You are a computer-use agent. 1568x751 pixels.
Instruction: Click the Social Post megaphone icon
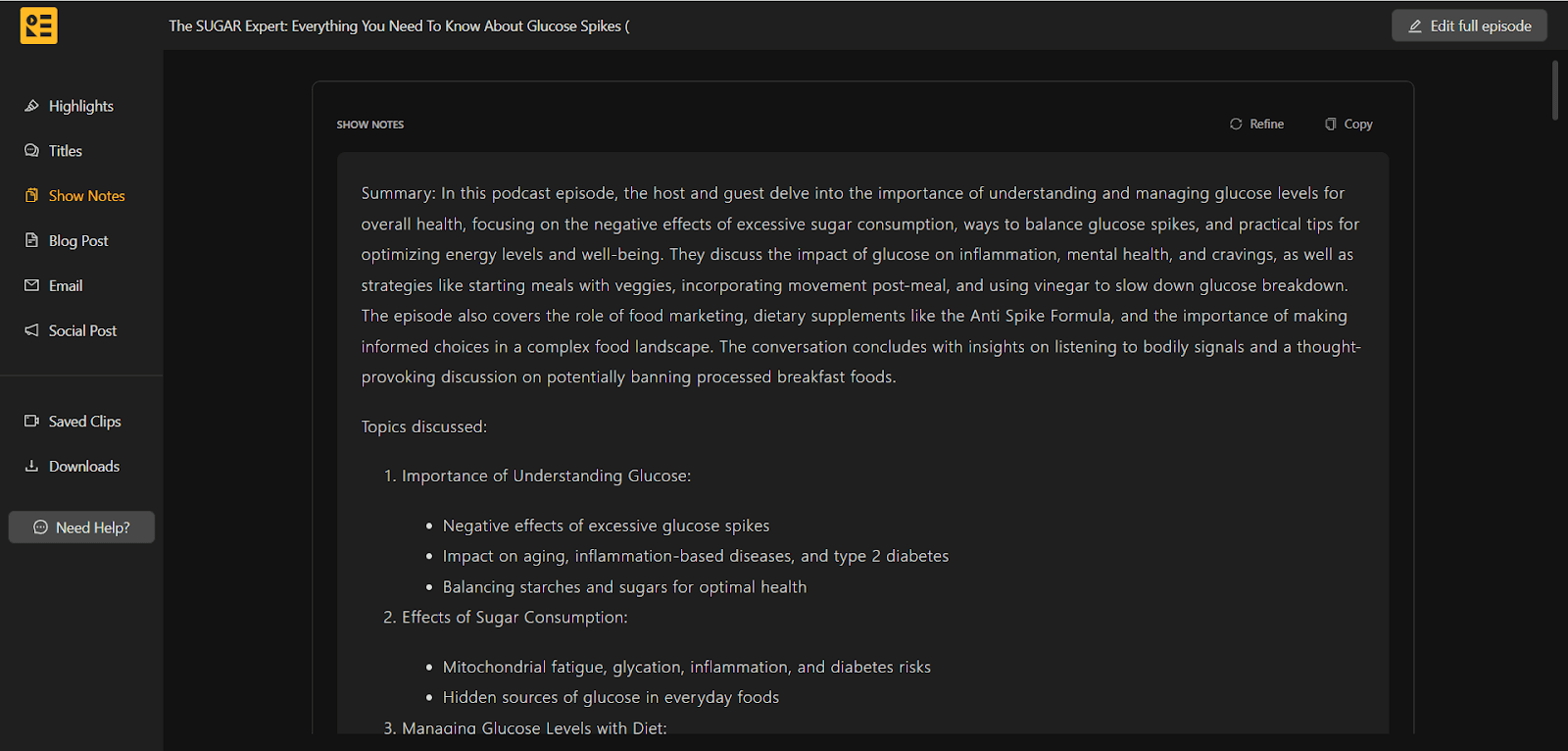click(x=31, y=330)
